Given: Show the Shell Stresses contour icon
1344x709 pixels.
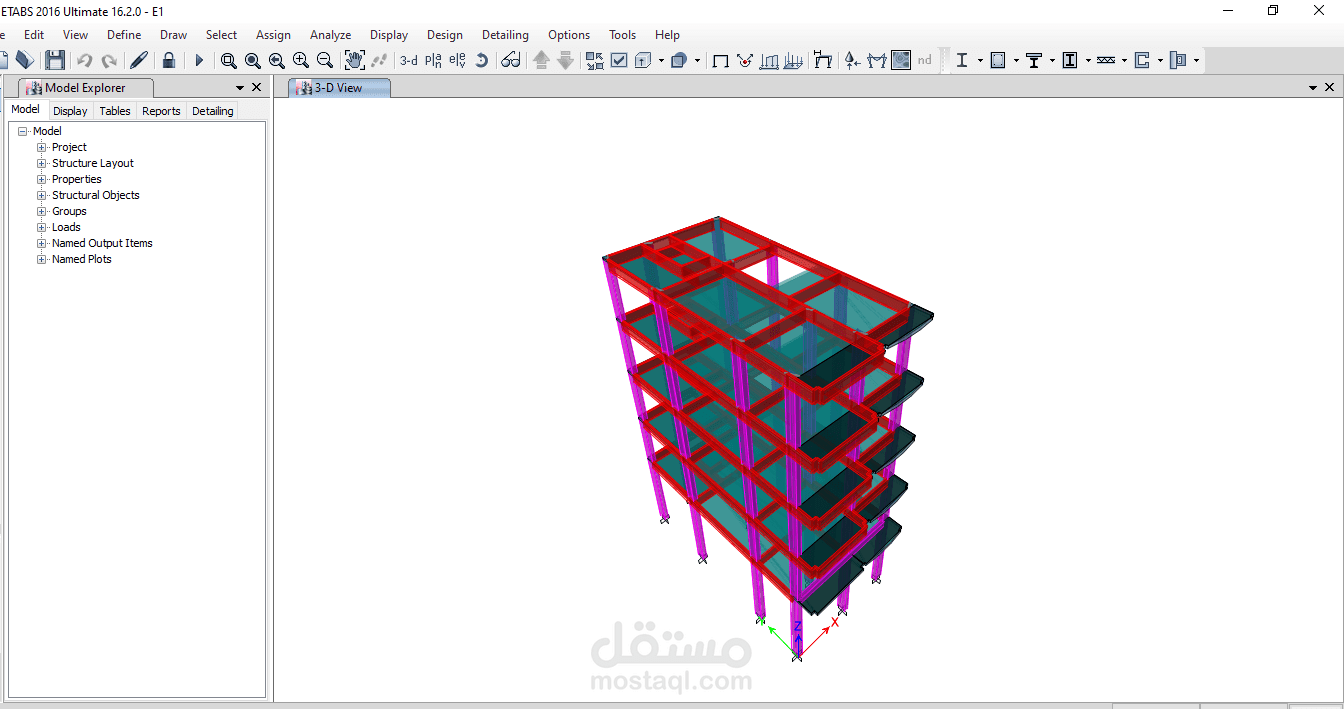Looking at the screenshot, I should point(901,60).
